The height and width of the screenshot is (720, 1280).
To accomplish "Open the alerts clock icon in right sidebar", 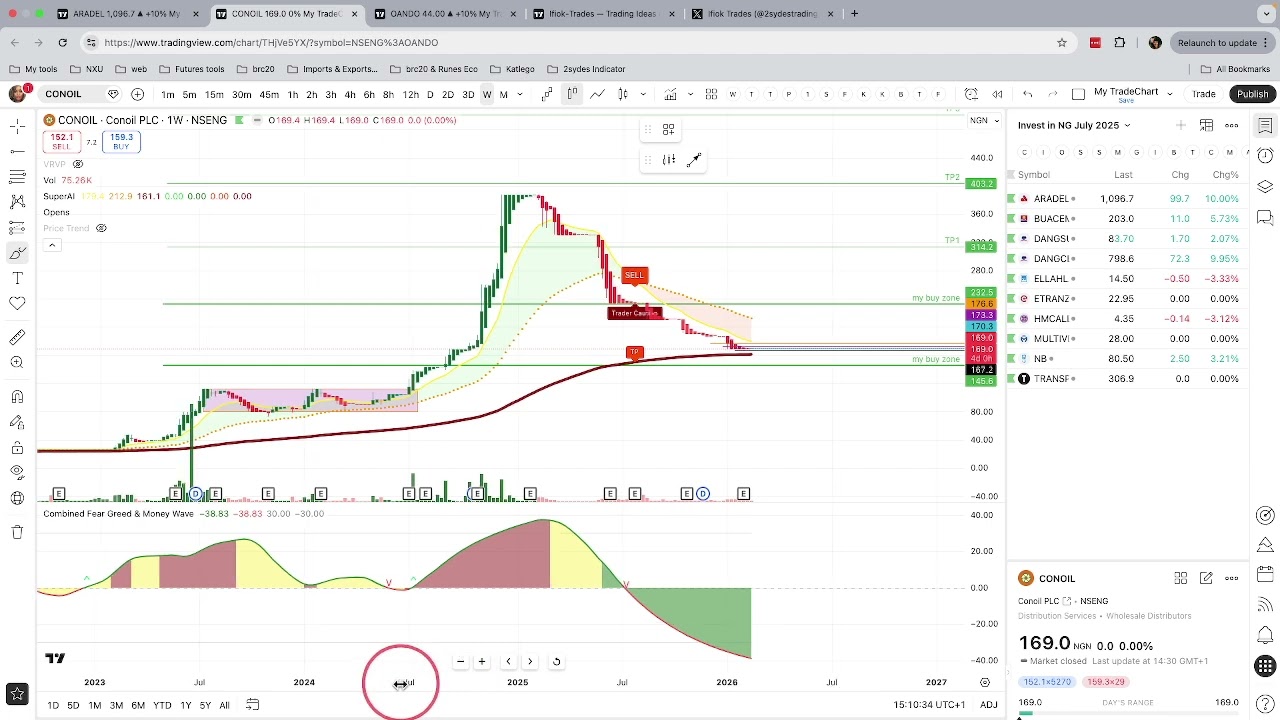I will pyautogui.click(x=1265, y=156).
